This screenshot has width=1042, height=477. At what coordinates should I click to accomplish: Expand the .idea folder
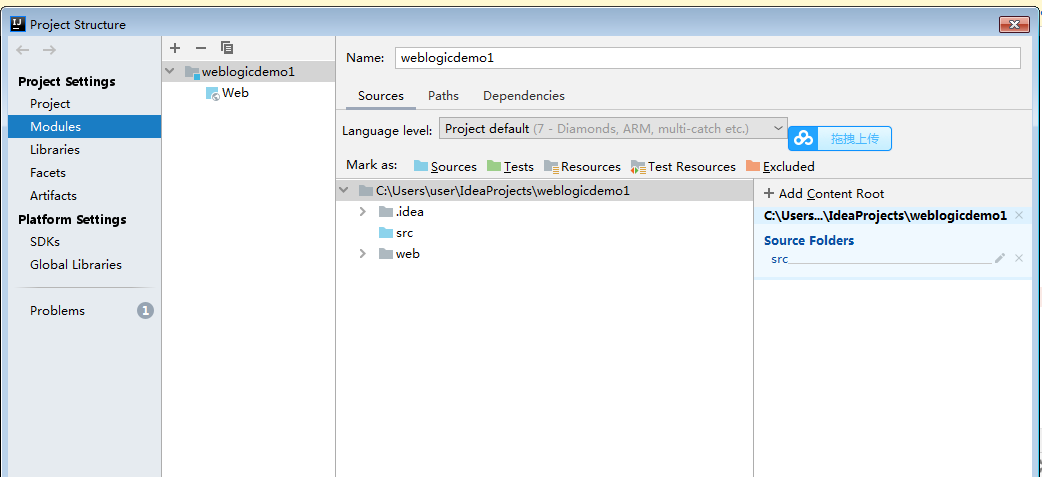[363, 212]
